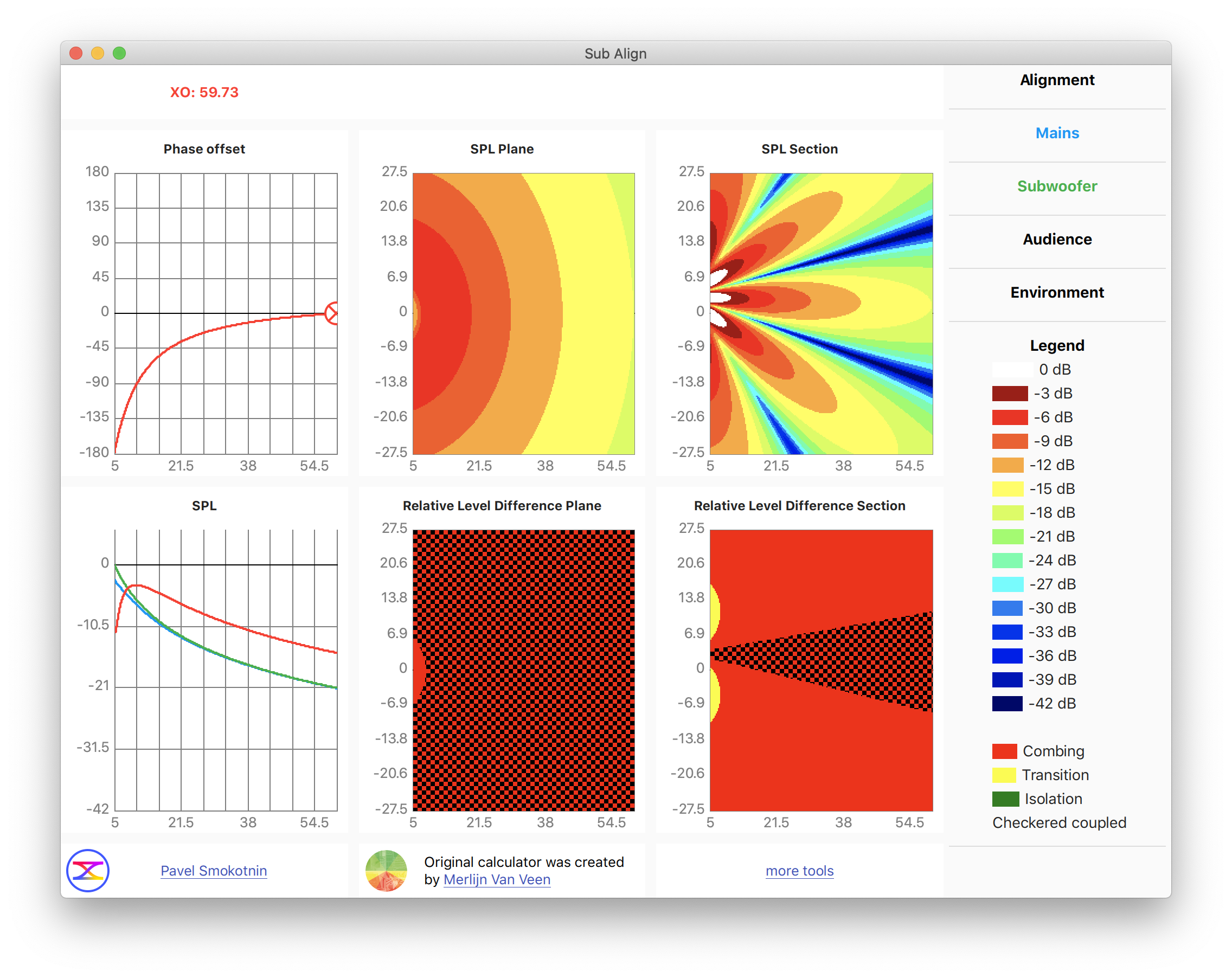Click the Relative Level Difference Plane plot
The height and width of the screenshot is (978, 1232).
point(523,670)
